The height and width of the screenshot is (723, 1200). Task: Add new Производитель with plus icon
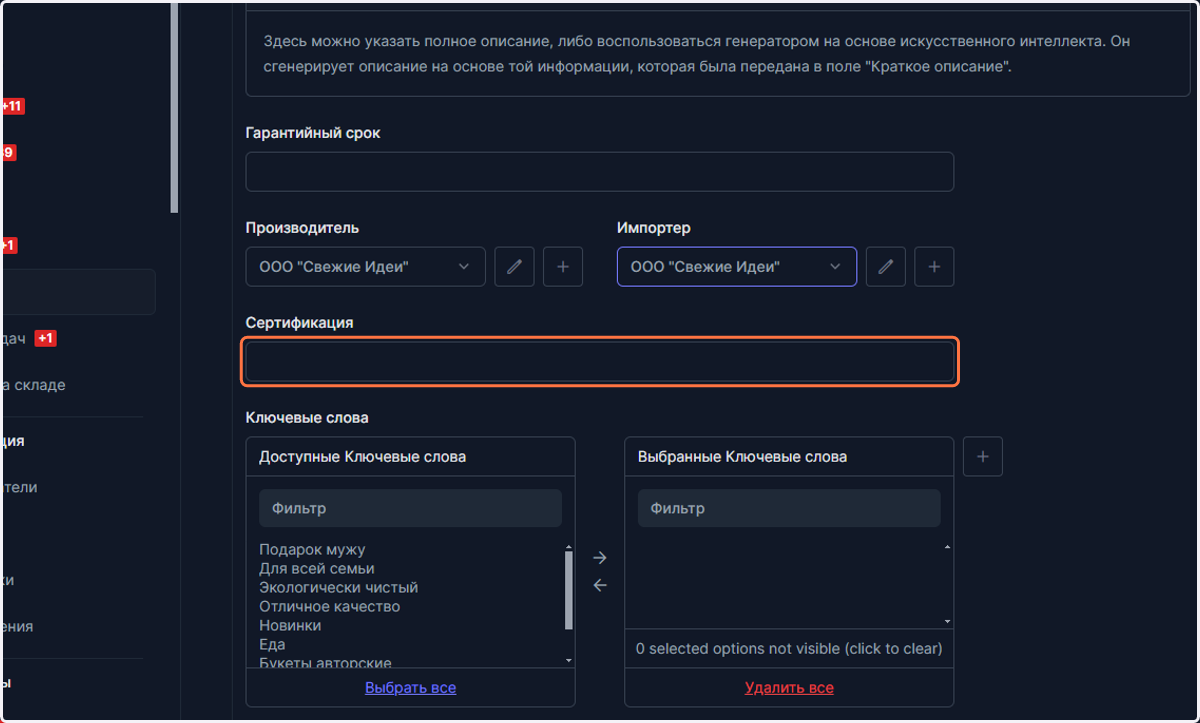(563, 267)
